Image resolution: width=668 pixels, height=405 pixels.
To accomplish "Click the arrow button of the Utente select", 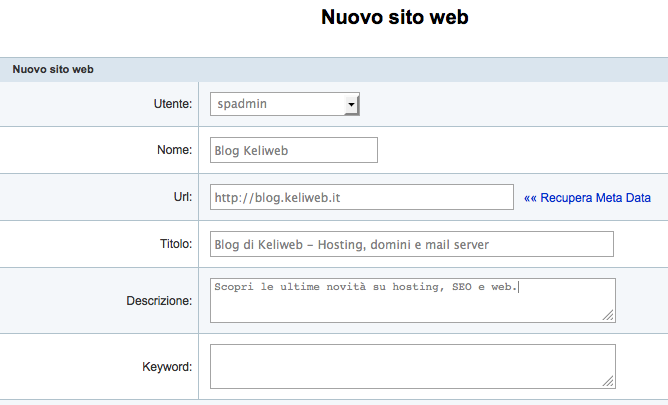I will pyautogui.click(x=351, y=104).
